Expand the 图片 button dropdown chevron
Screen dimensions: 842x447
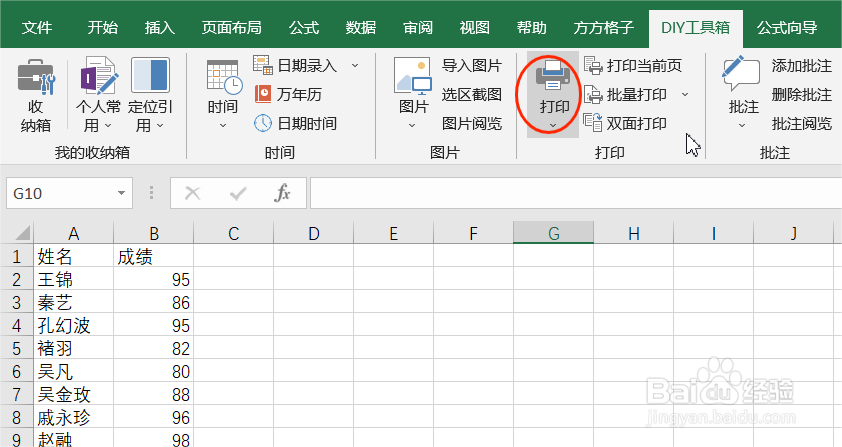tap(412, 126)
